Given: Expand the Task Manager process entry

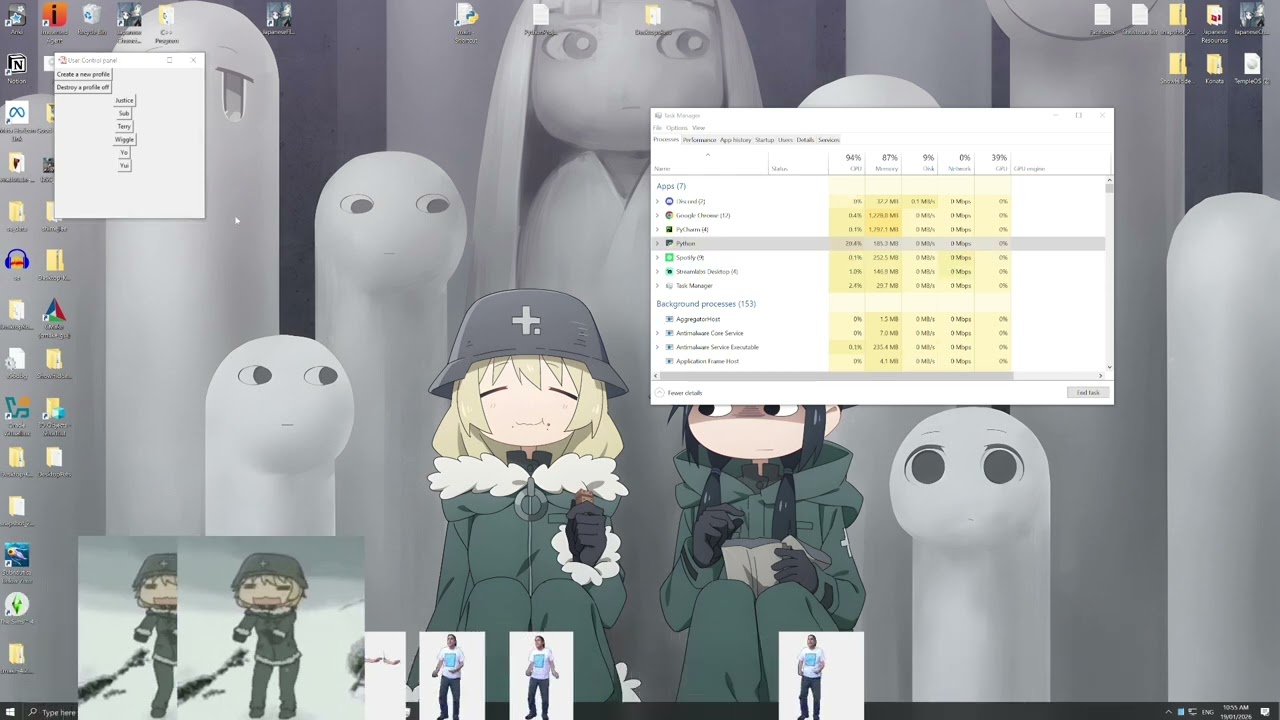Looking at the screenshot, I should coord(657,285).
